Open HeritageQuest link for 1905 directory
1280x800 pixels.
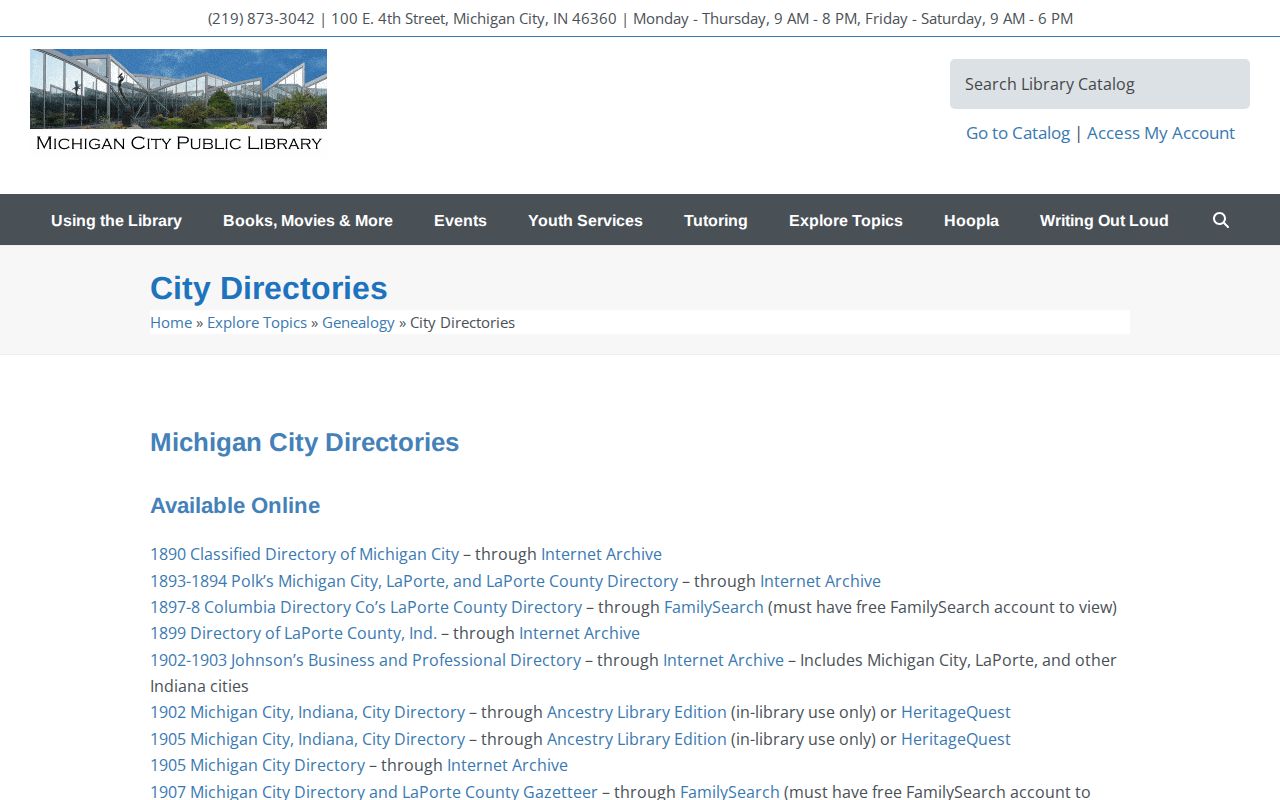(x=956, y=739)
